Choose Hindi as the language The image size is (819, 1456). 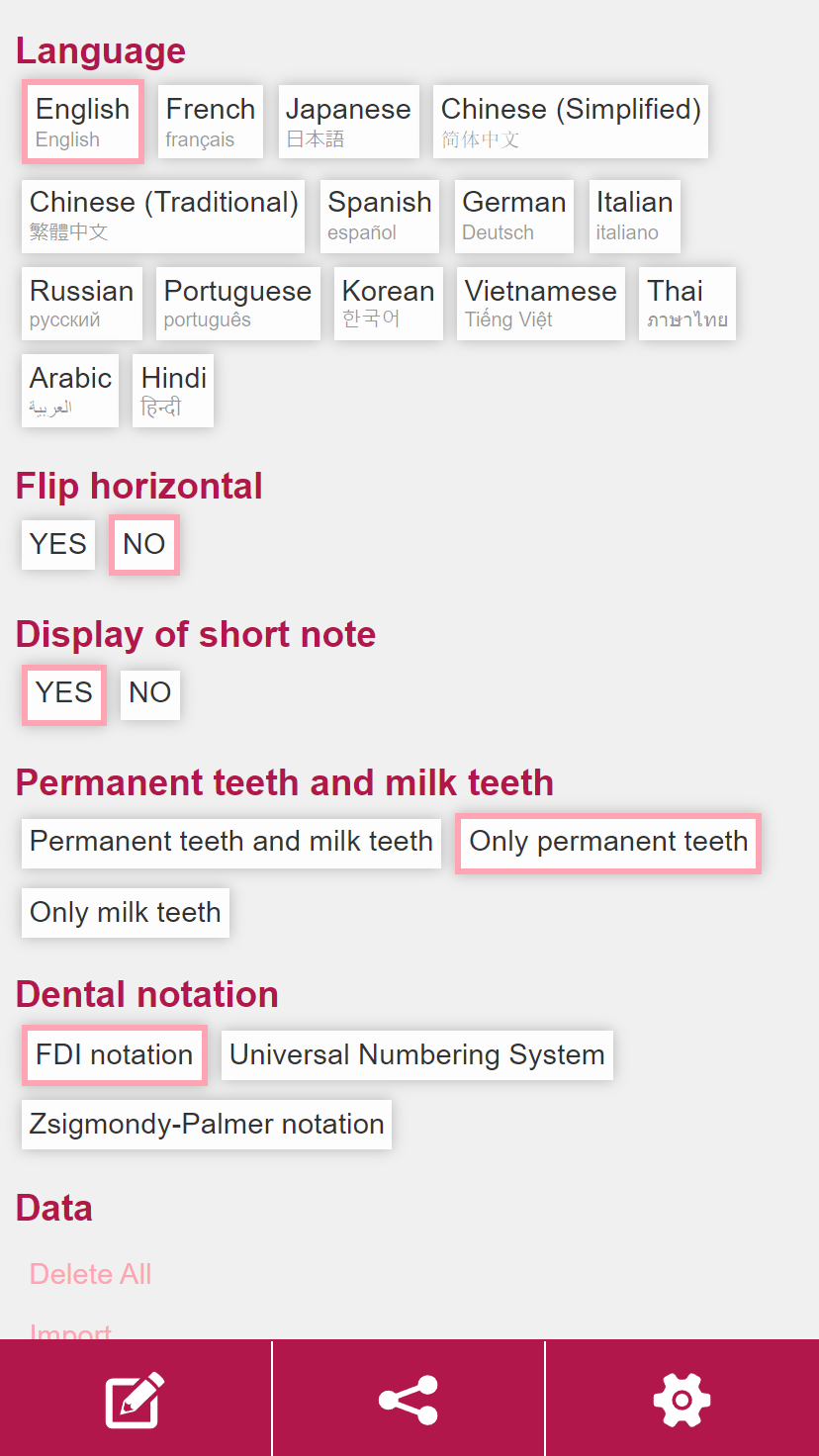point(173,391)
